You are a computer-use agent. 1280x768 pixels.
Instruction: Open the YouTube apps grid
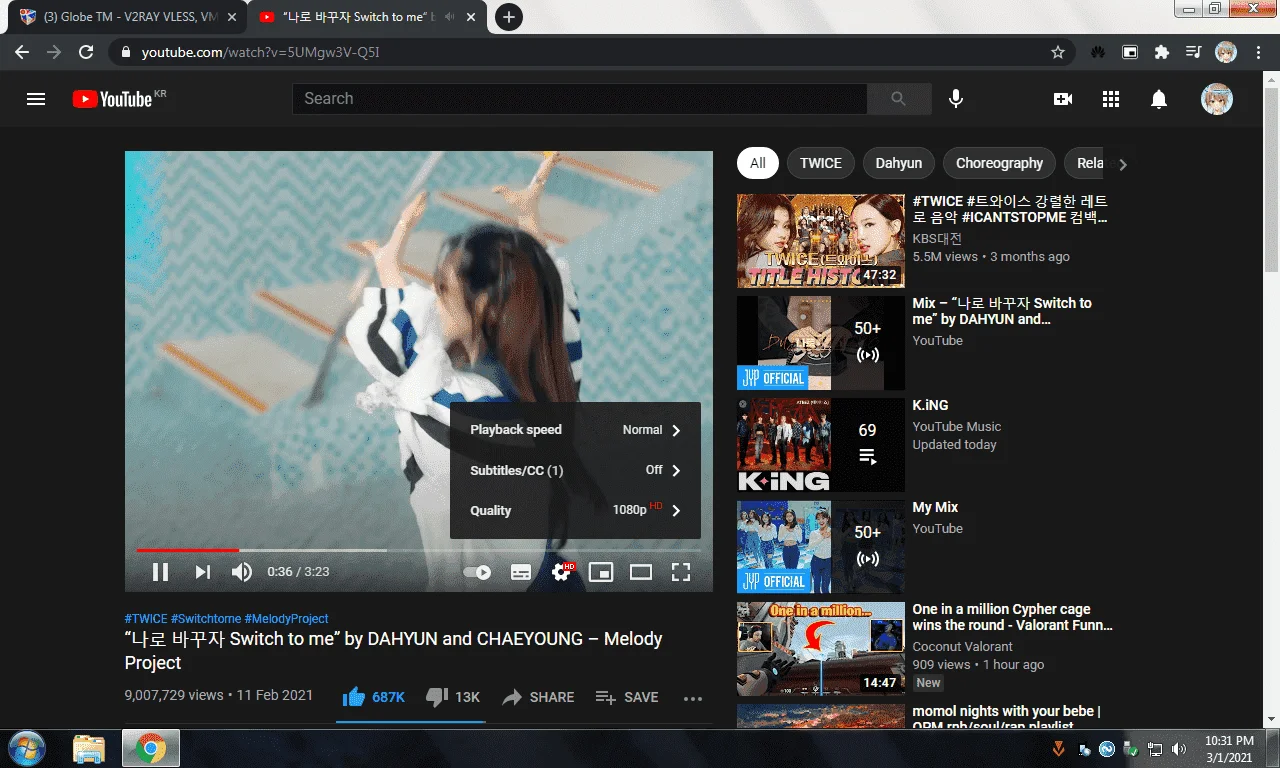point(1110,99)
